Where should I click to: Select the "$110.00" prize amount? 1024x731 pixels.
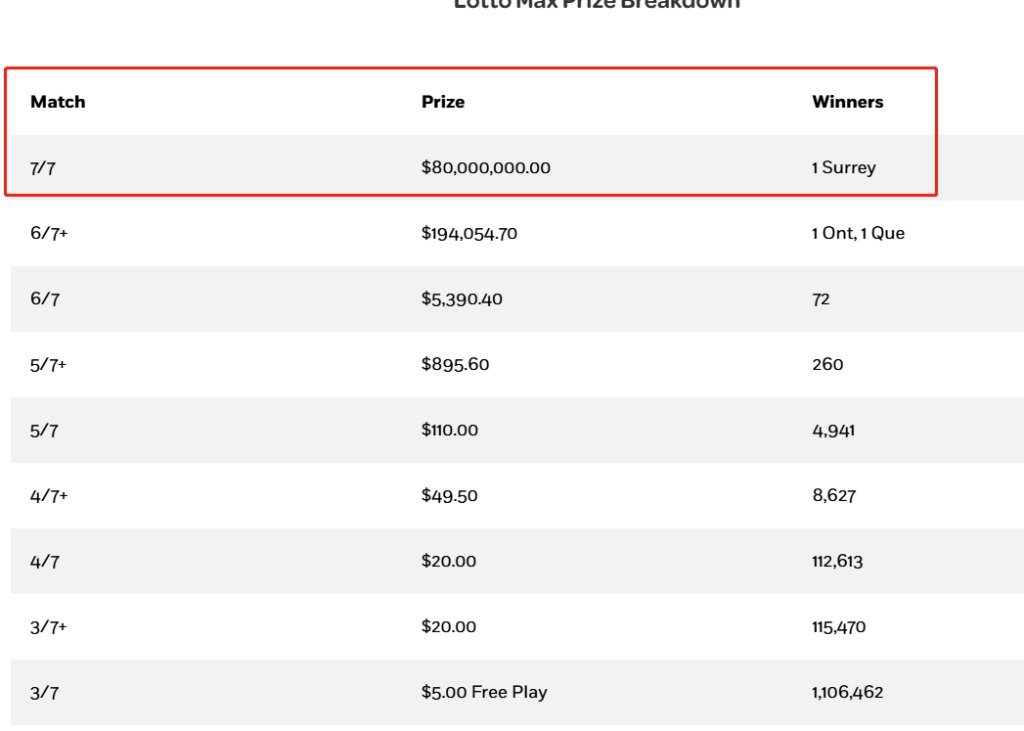pyautogui.click(x=449, y=430)
